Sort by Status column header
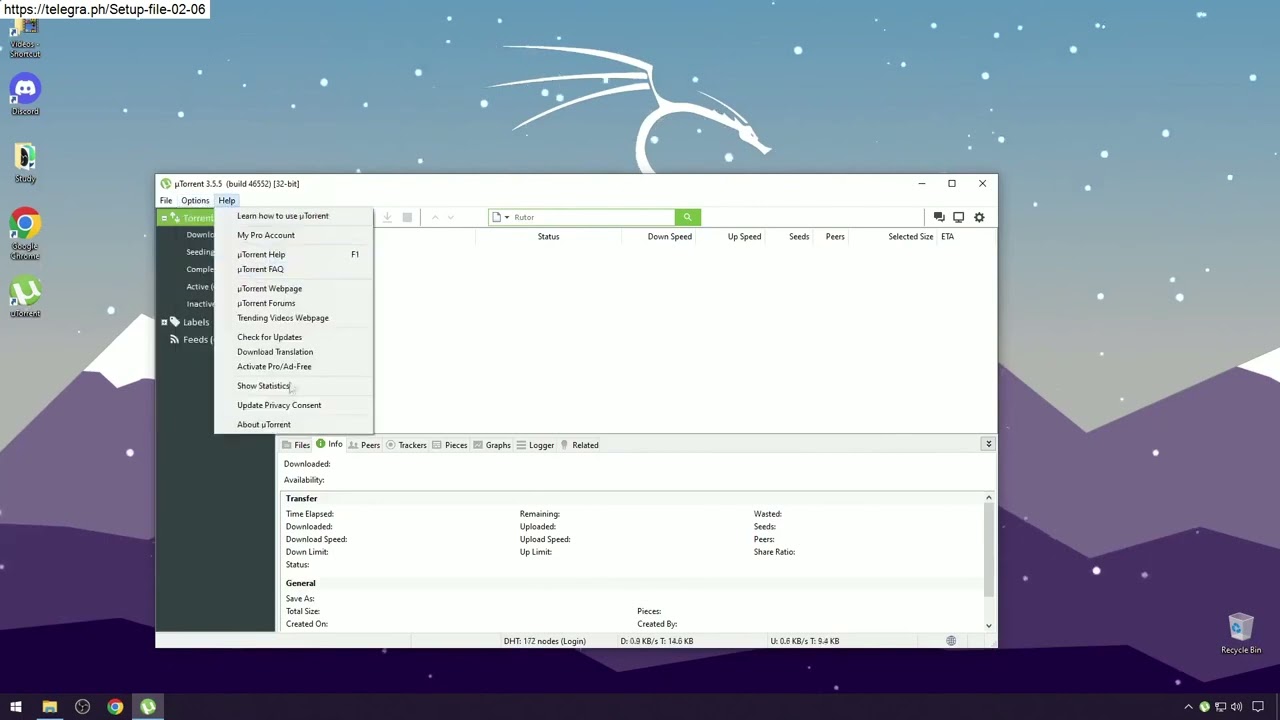Image resolution: width=1280 pixels, height=720 pixels. [x=548, y=237]
